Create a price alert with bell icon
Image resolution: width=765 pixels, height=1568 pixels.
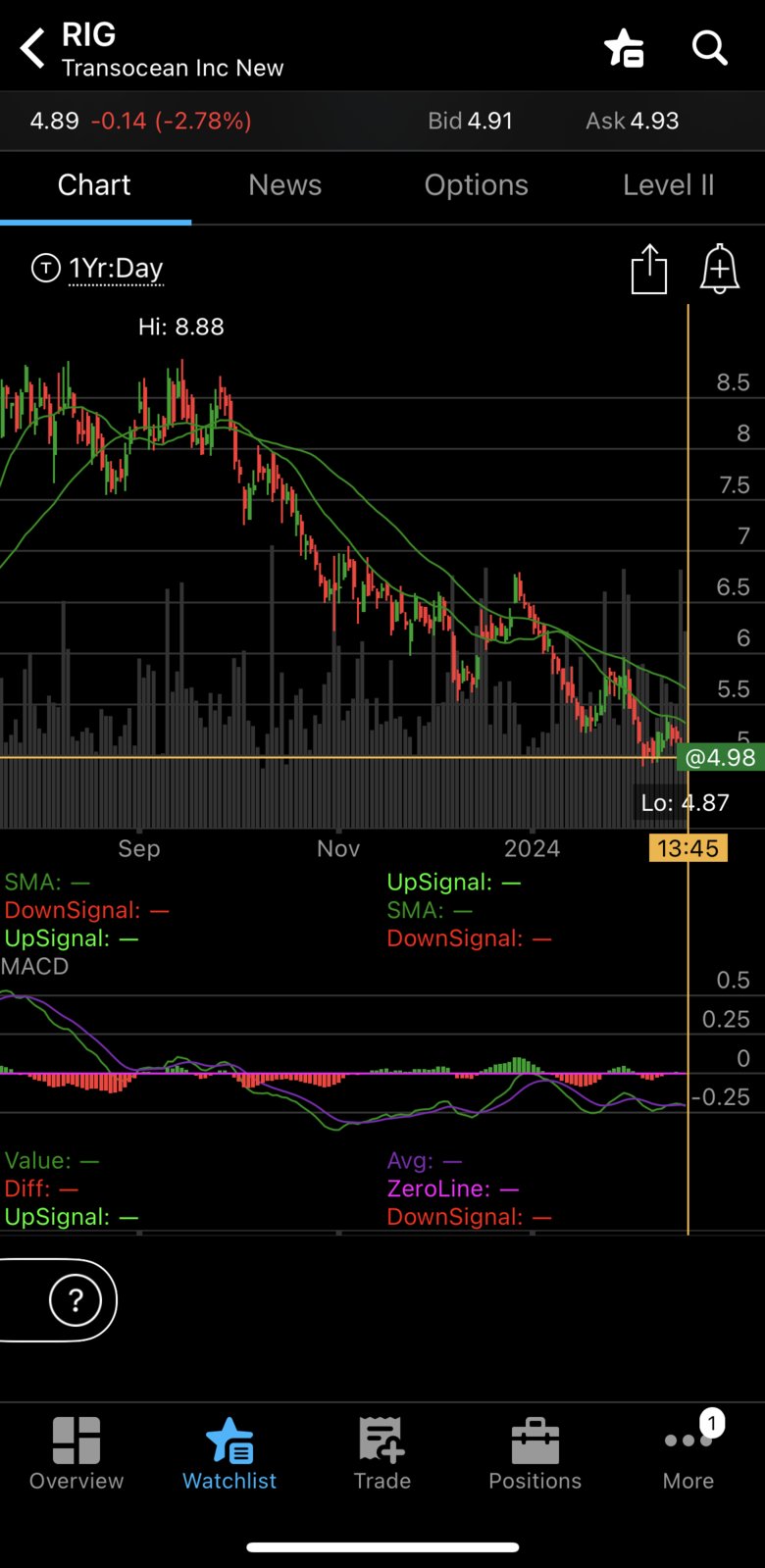coord(719,269)
